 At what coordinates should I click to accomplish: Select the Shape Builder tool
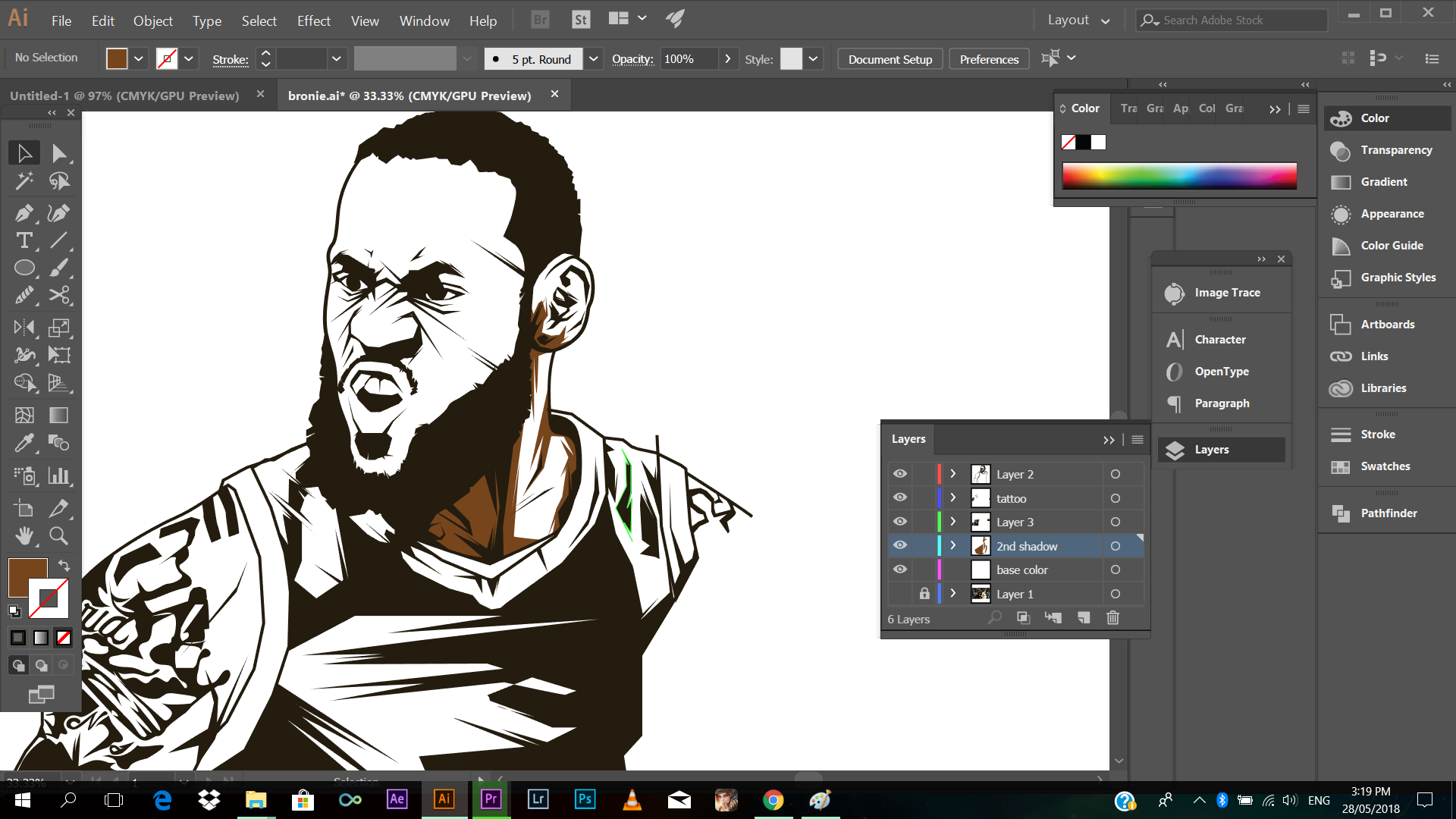pos(24,382)
